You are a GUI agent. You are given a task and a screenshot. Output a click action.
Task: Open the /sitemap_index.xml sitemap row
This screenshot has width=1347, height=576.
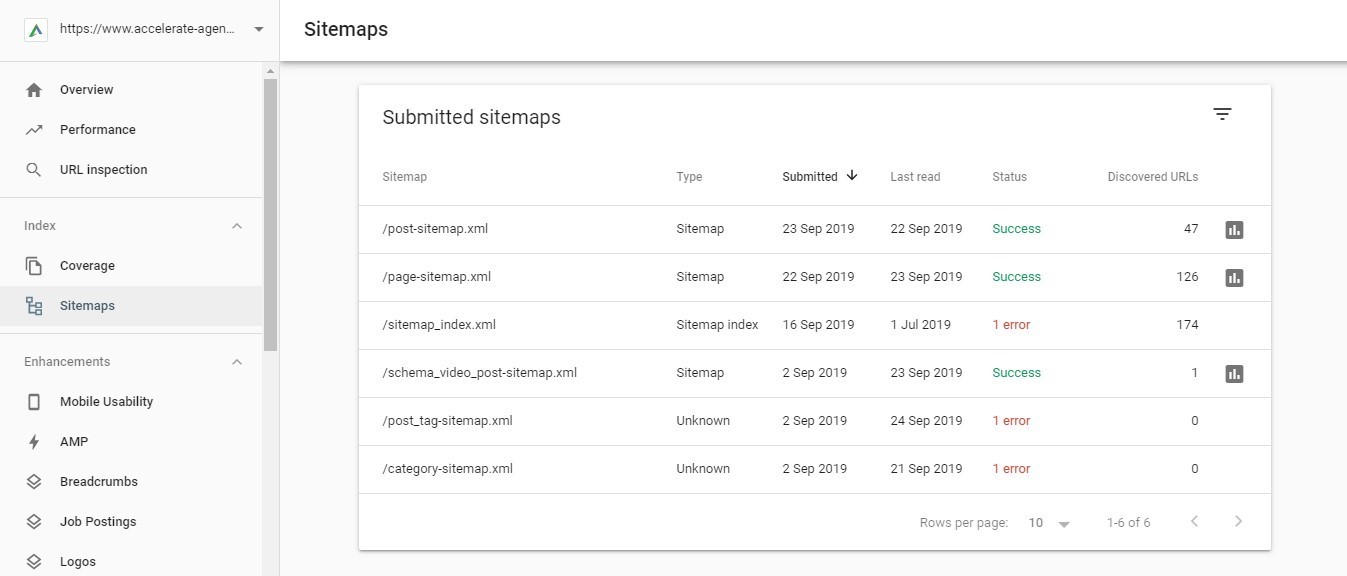(439, 325)
